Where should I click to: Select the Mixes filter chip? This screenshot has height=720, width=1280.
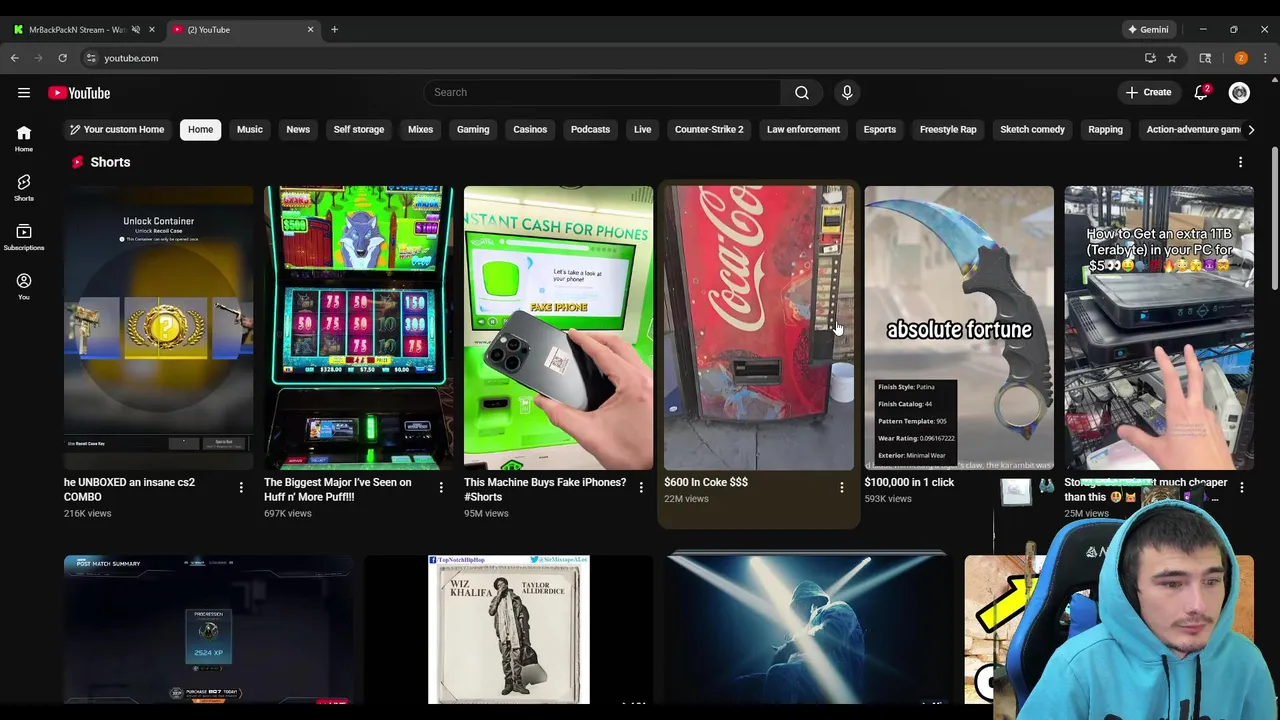pyautogui.click(x=420, y=129)
